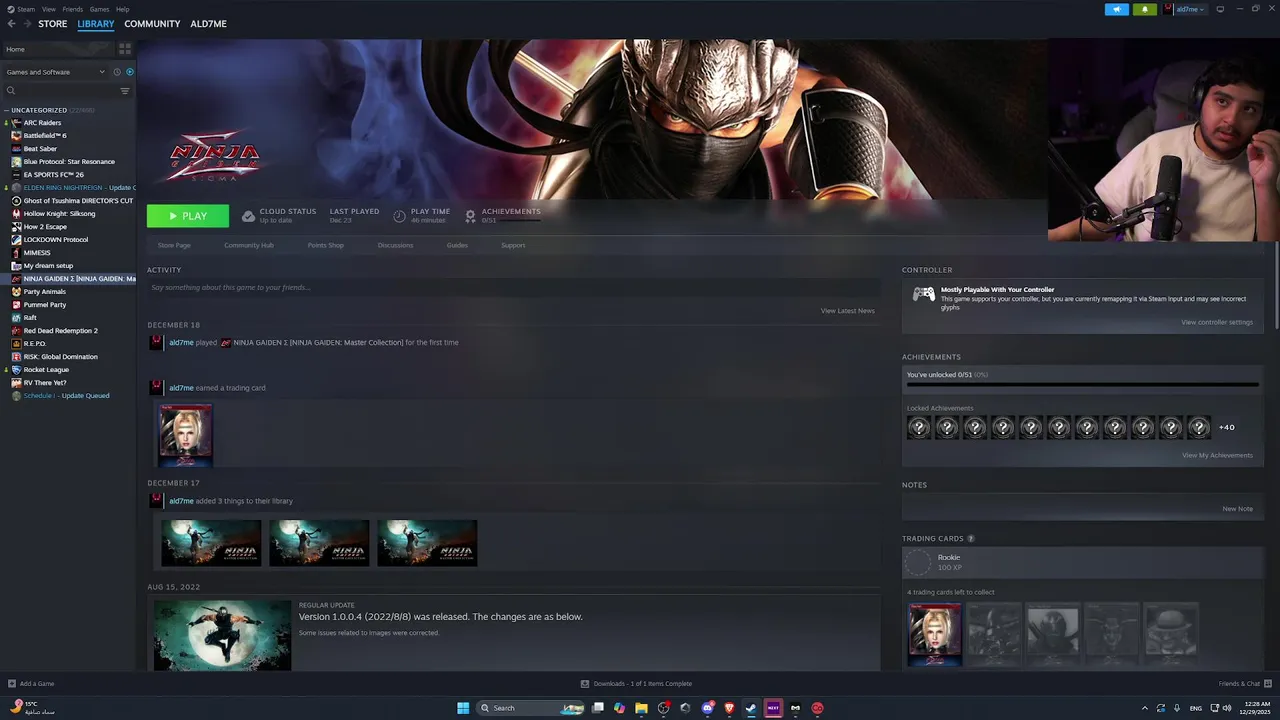Open Add a Game plus icon

pos(12,684)
